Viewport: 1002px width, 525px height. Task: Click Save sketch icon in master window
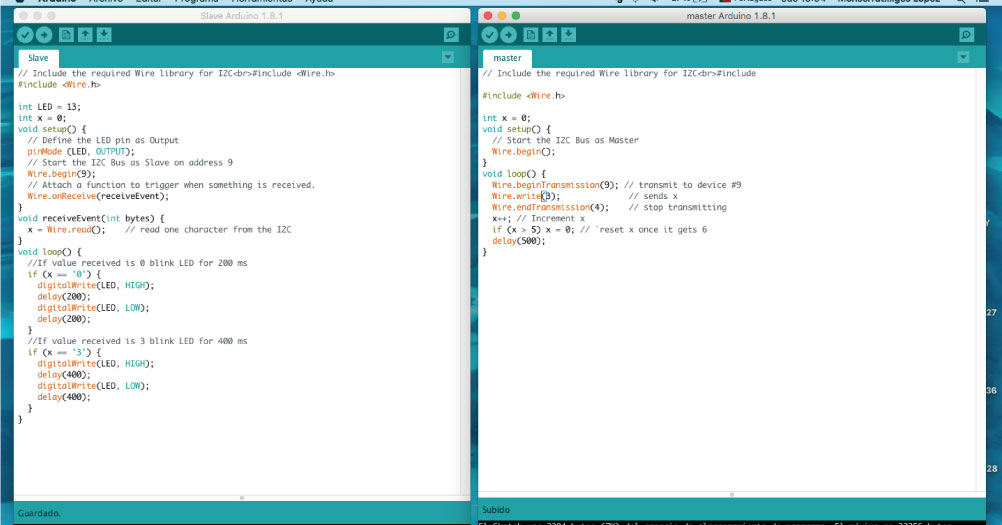pyautogui.click(x=569, y=35)
